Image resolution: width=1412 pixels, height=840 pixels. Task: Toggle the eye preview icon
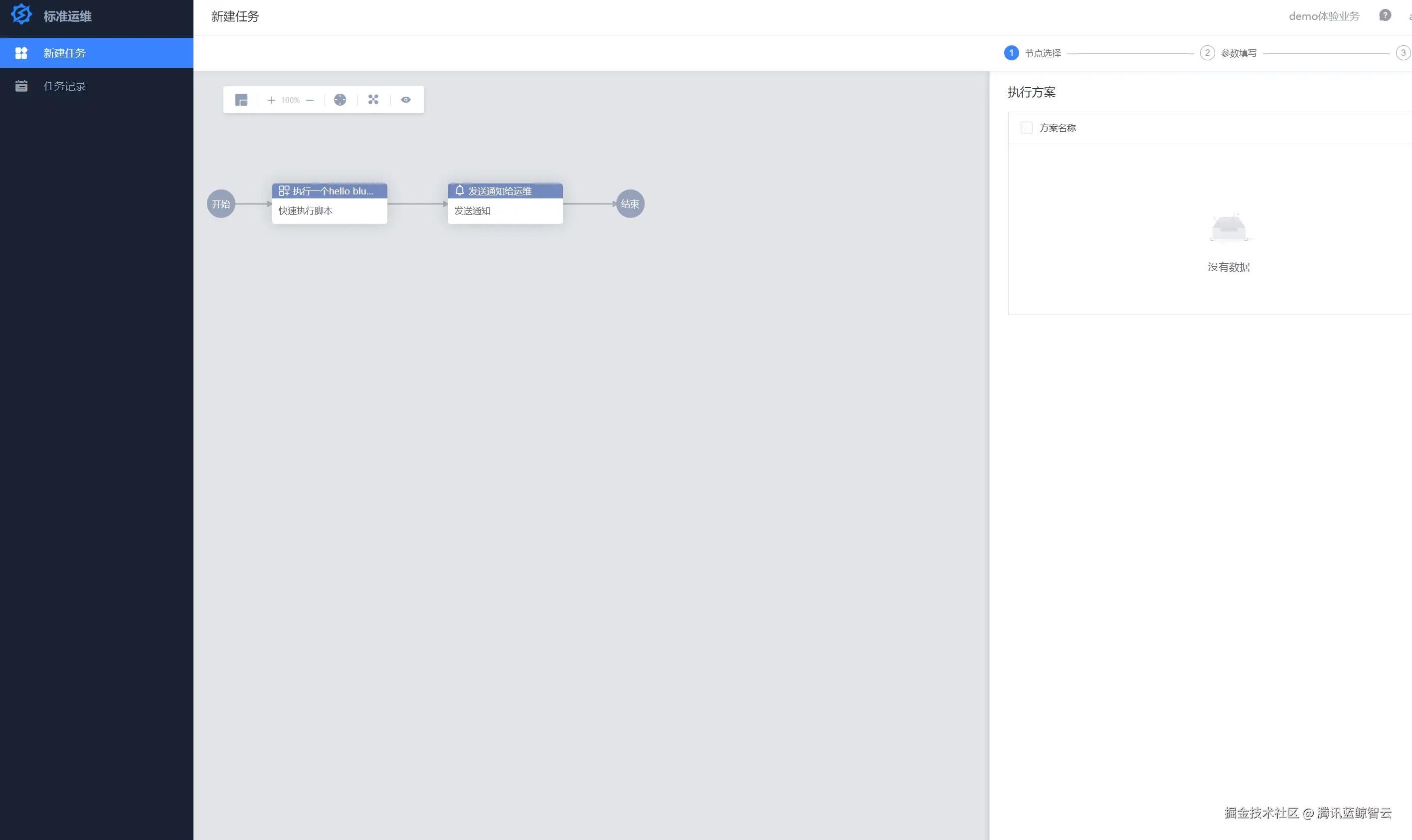click(x=406, y=100)
